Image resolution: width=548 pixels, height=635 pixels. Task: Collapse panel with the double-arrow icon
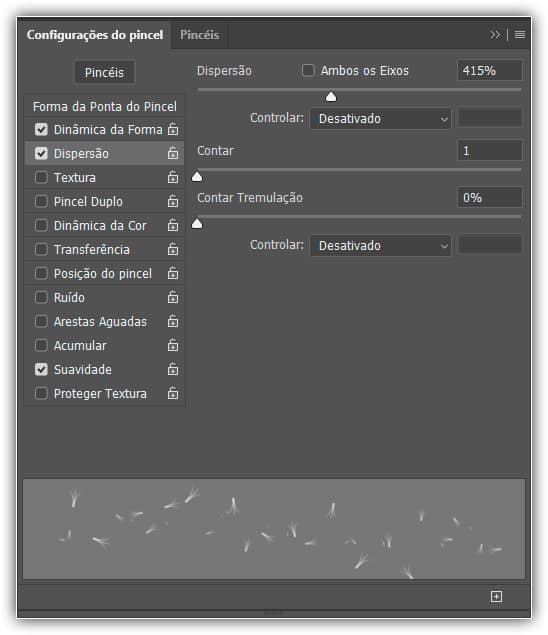click(x=495, y=35)
